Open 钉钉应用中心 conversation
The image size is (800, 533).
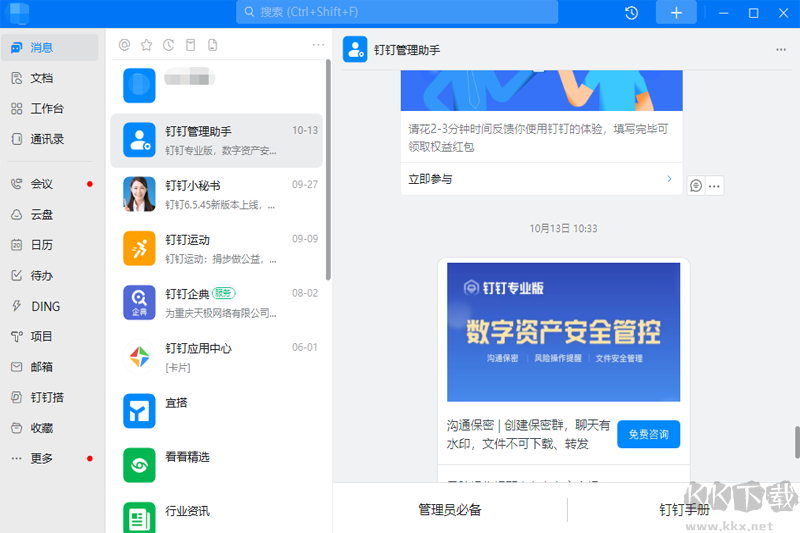point(217,357)
